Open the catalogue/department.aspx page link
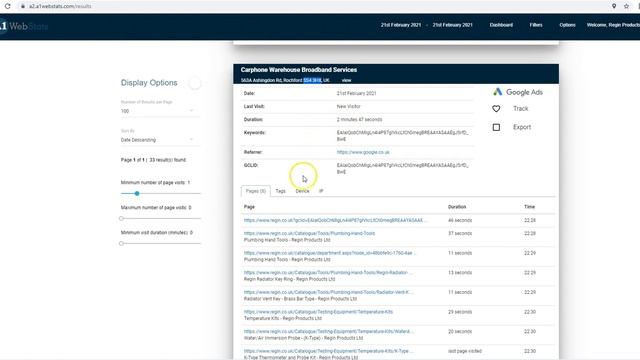The height and width of the screenshot is (360, 640). pos(330,253)
